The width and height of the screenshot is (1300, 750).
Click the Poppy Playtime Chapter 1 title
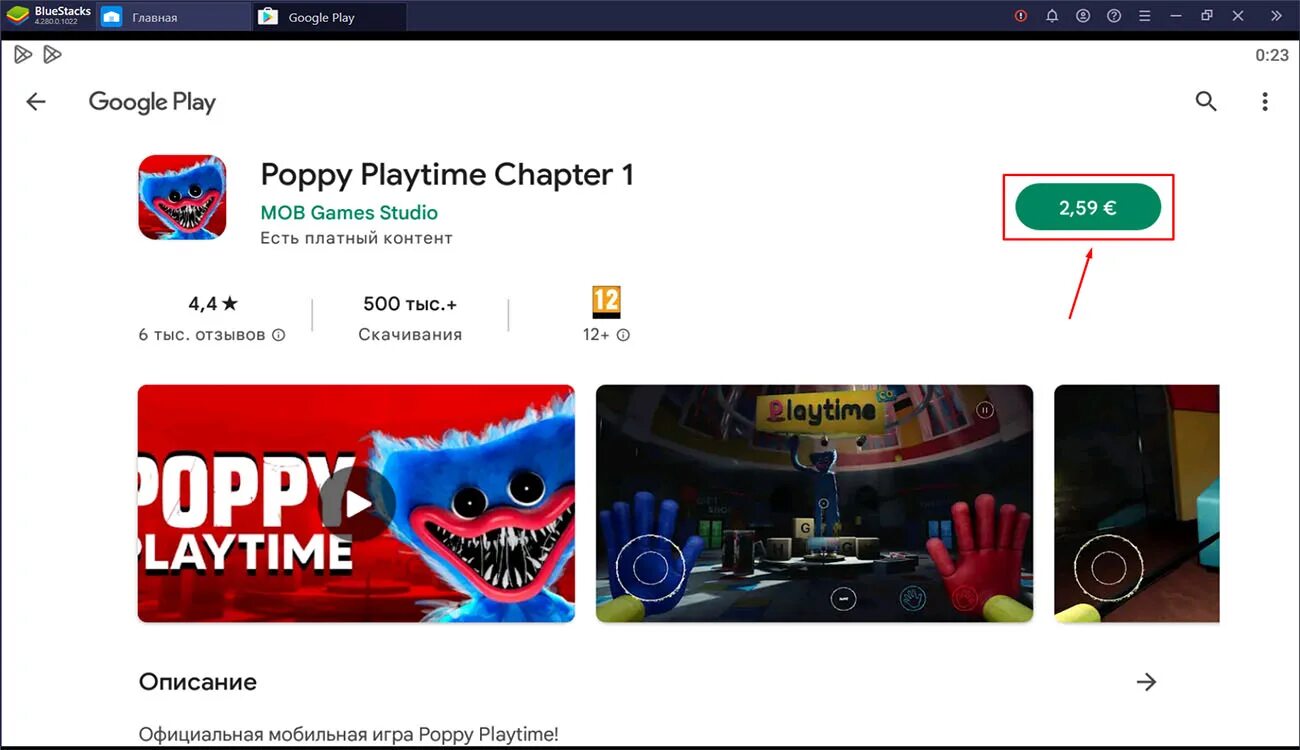(x=447, y=174)
